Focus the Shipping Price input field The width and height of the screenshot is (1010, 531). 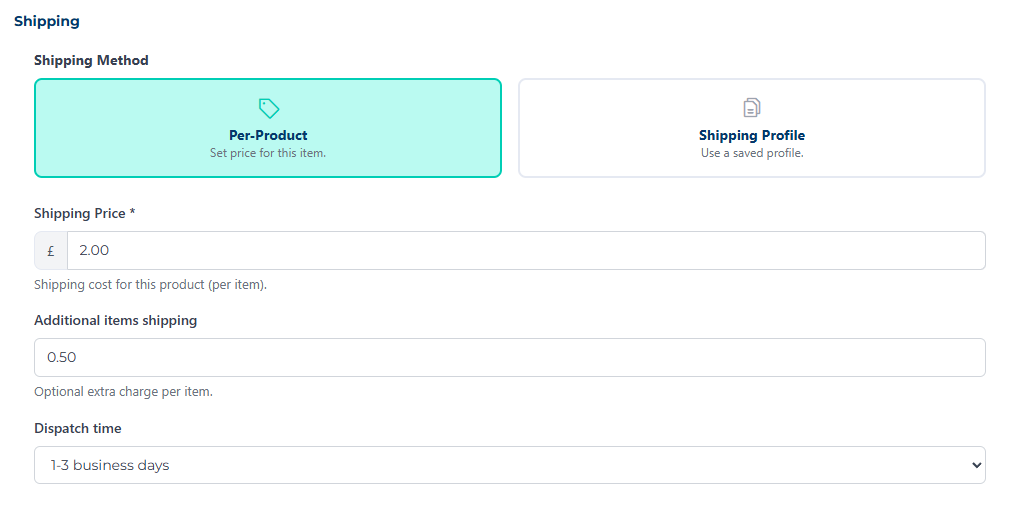pyautogui.click(x=525, y=251)
